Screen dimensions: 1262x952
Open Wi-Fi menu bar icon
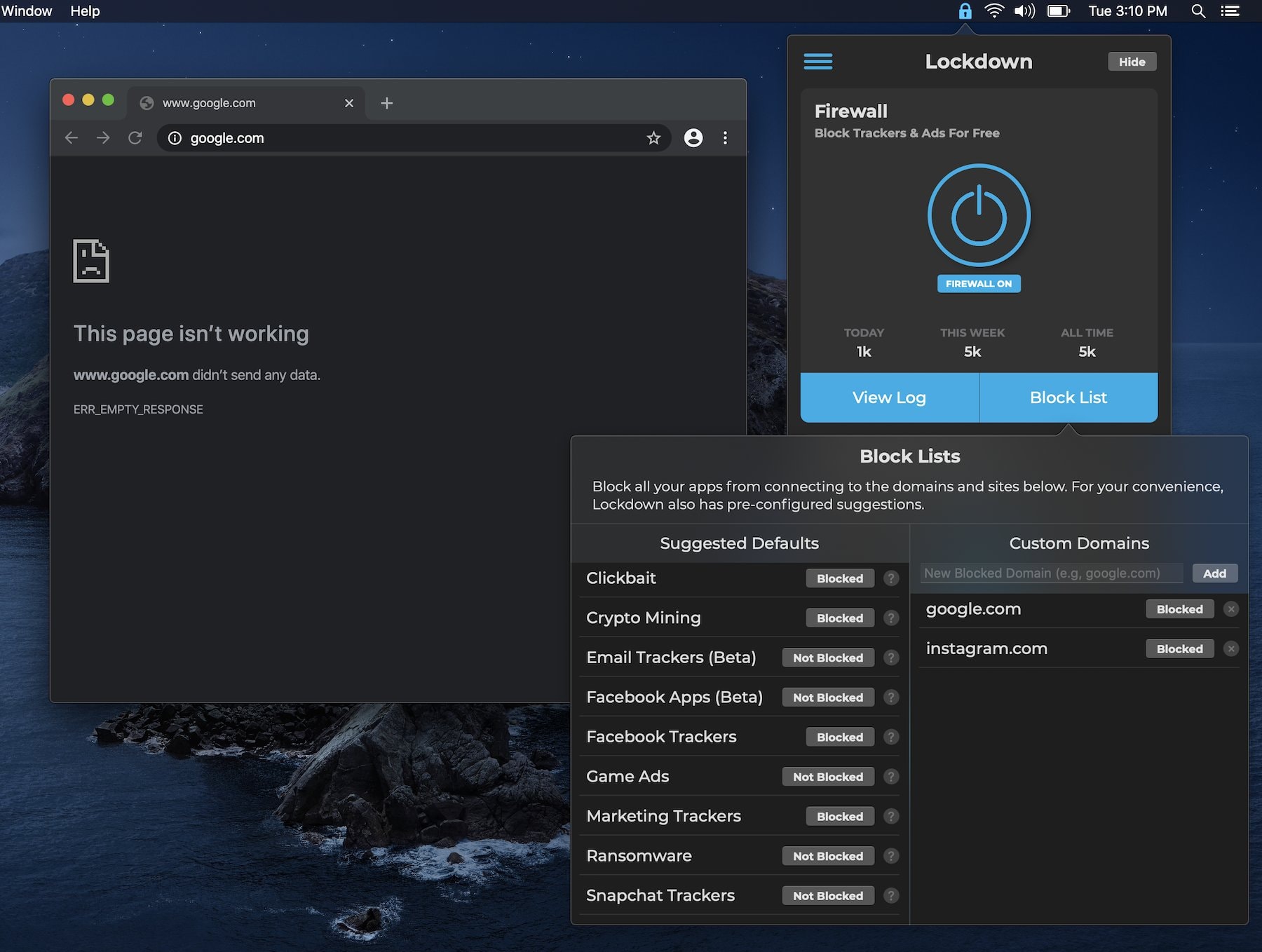pyautogui.click(x=994, y=11)
